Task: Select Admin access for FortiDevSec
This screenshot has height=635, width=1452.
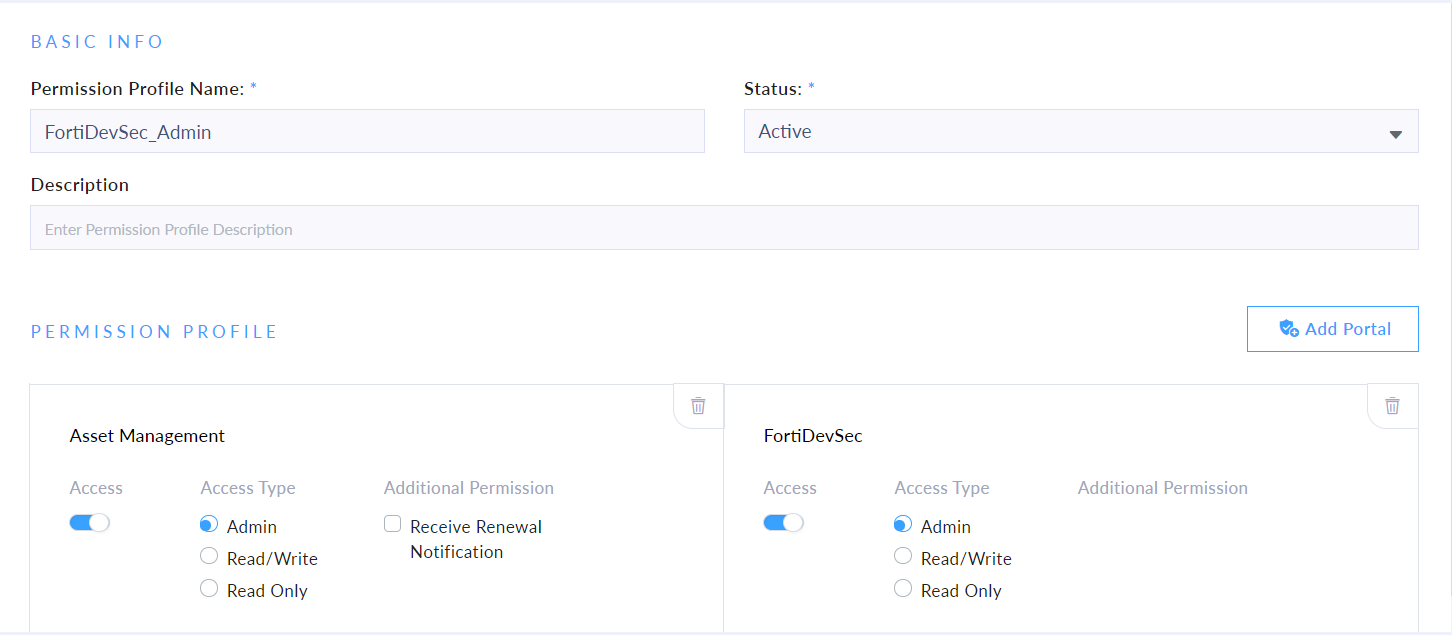Action: click(903, 524)
